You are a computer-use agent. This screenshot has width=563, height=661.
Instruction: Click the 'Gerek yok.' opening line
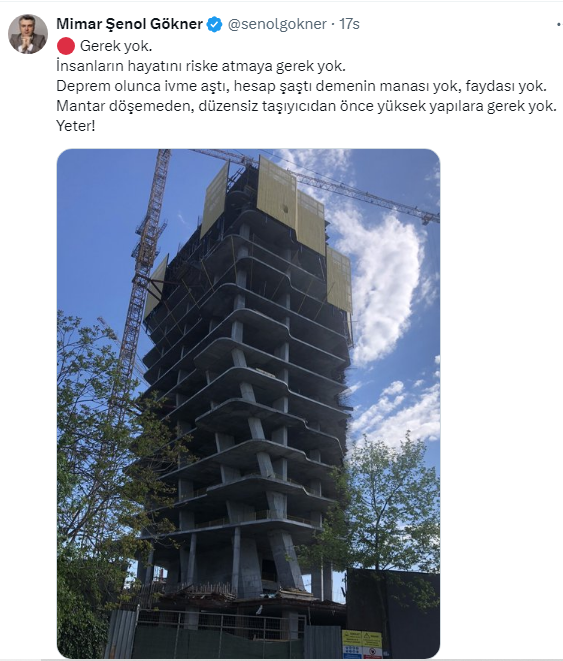coord(116,46)
